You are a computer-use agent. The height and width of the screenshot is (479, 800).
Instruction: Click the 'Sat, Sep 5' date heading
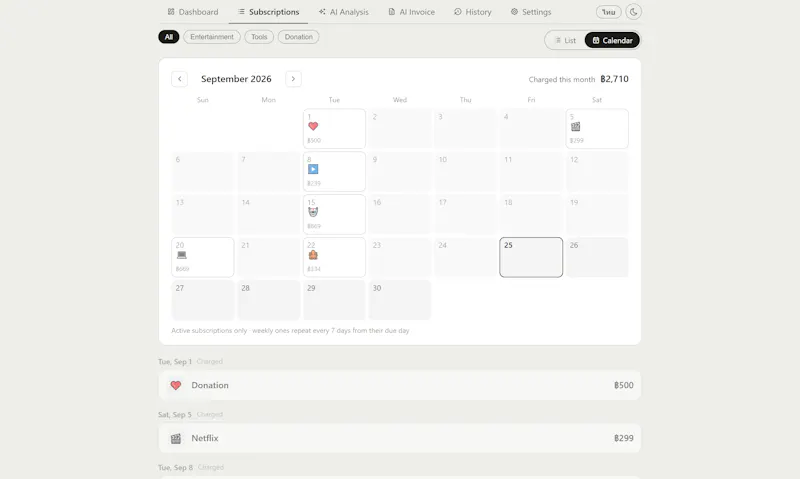tap(174, 414)
